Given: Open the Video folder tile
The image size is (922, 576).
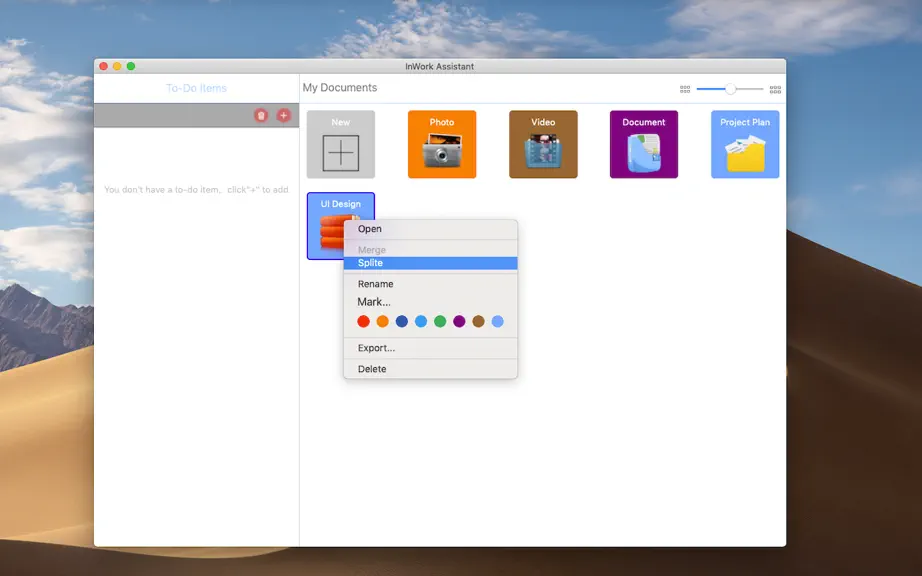Looking at the screenshot, I should [543, 144].
